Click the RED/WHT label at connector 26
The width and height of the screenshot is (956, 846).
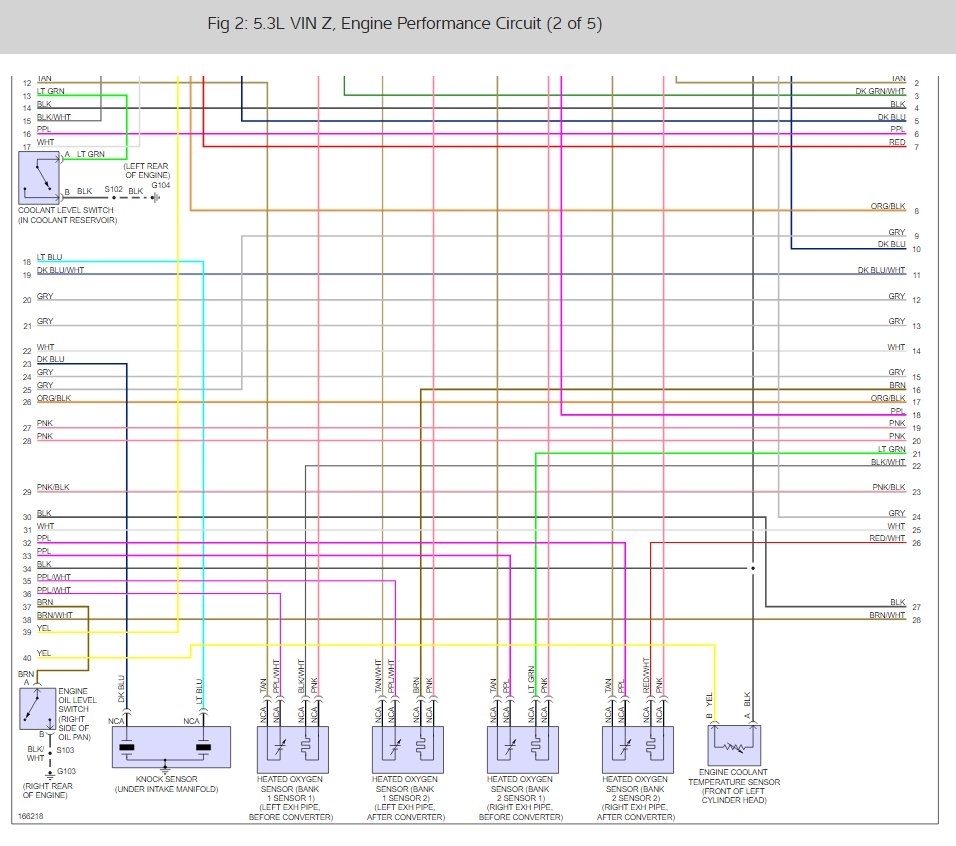[887, 538]
